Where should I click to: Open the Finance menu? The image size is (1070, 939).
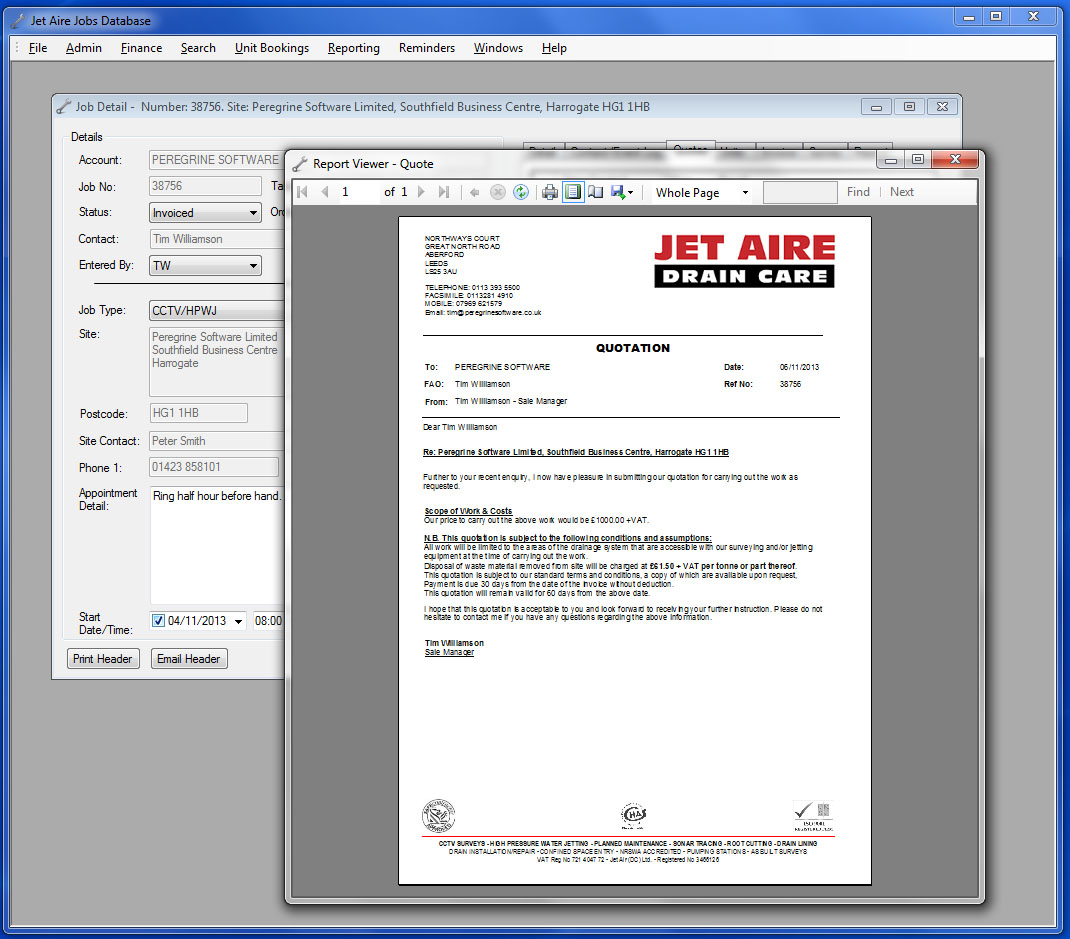(141, 48)
